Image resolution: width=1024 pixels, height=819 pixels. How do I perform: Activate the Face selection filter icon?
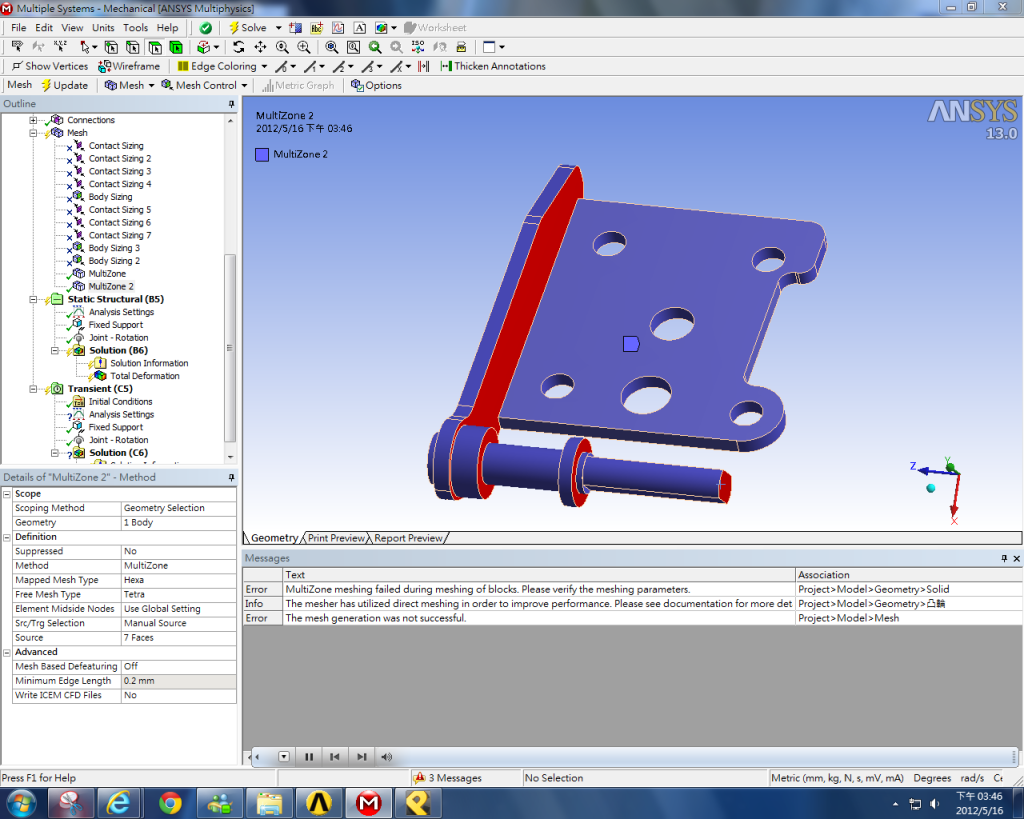[x=154, y=47]
